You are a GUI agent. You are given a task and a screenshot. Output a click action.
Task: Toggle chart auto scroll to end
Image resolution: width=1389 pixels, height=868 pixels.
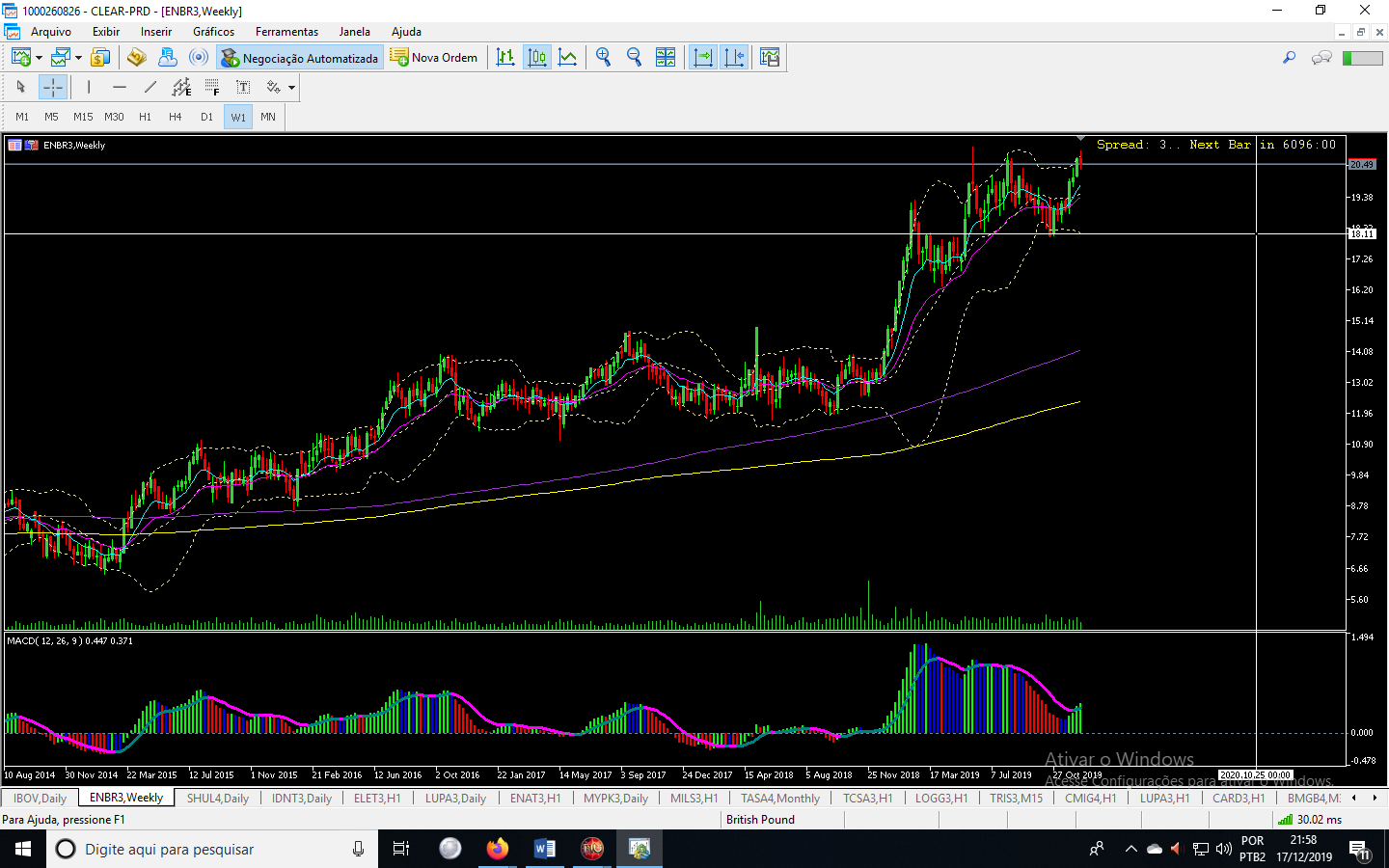click(x=703, y=58)
